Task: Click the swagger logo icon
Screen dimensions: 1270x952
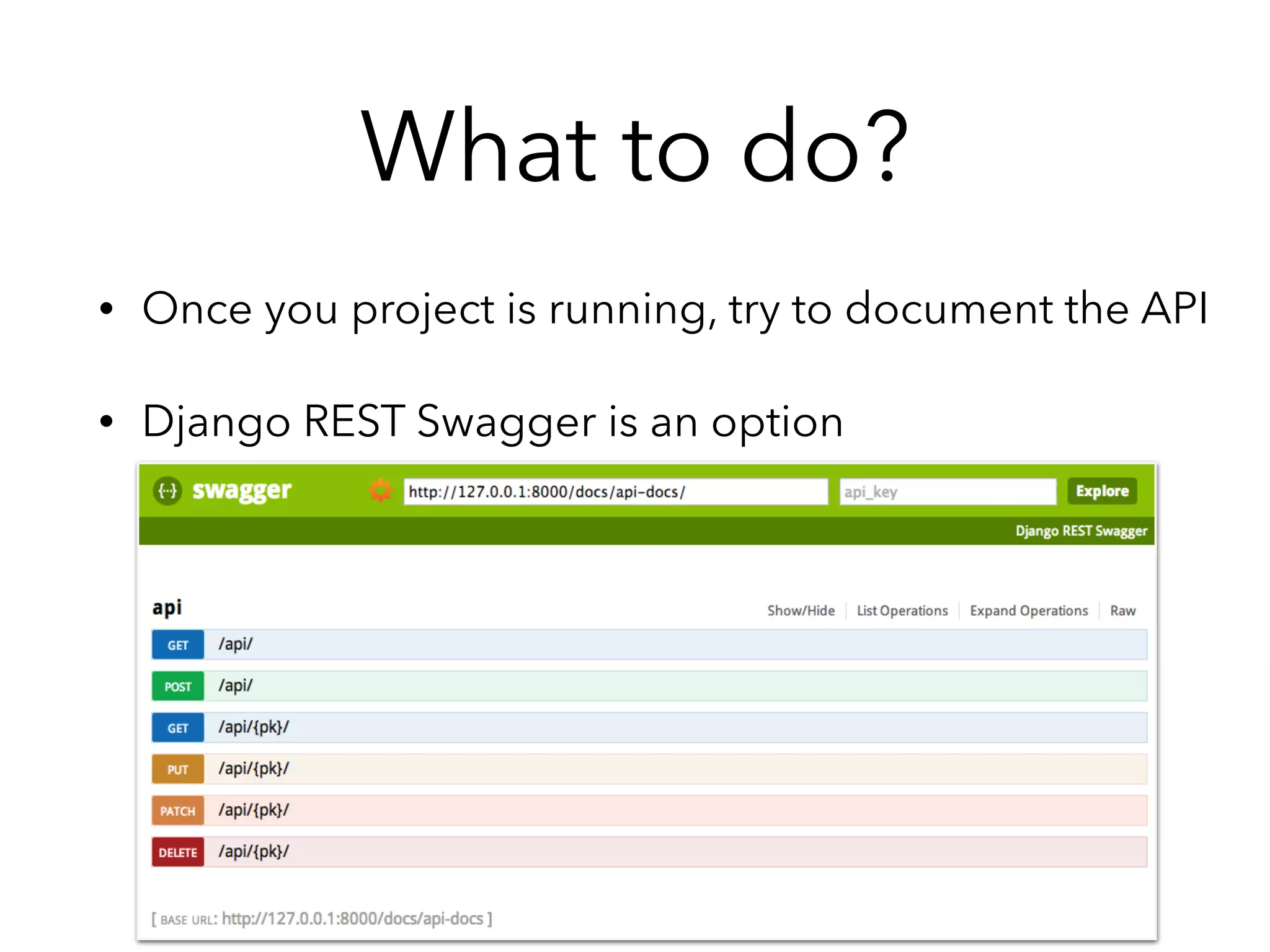Action: (x=167, y=491)
